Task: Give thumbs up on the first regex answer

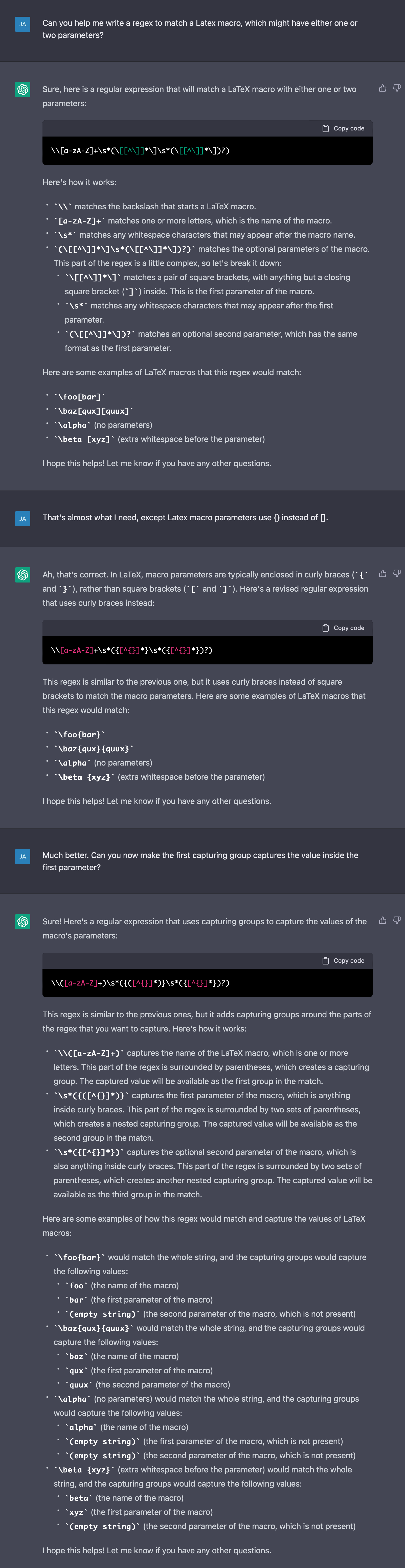Action: (x=383, y=88)
